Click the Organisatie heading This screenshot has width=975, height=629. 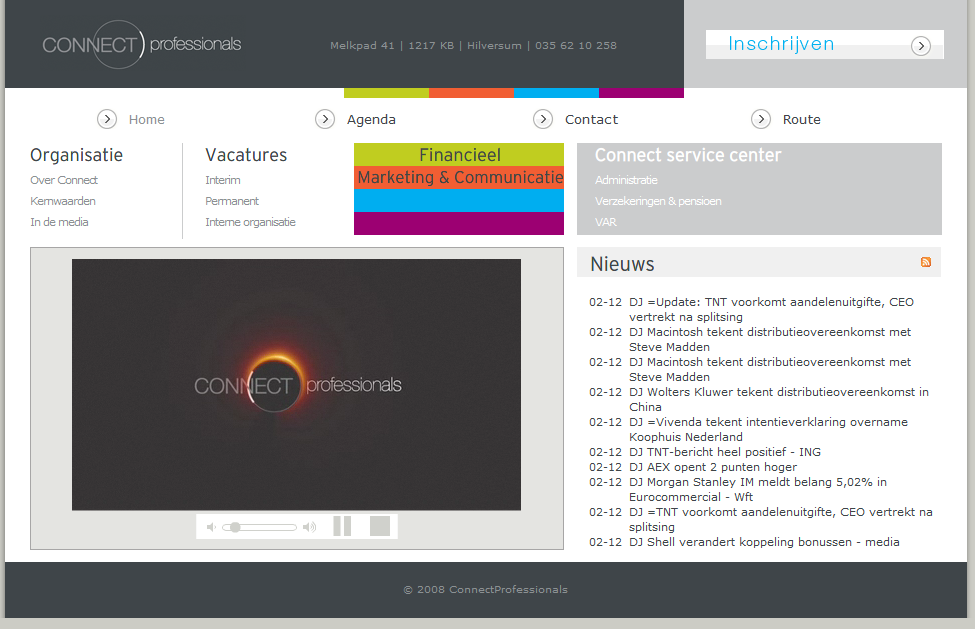(x=76, y=155)
